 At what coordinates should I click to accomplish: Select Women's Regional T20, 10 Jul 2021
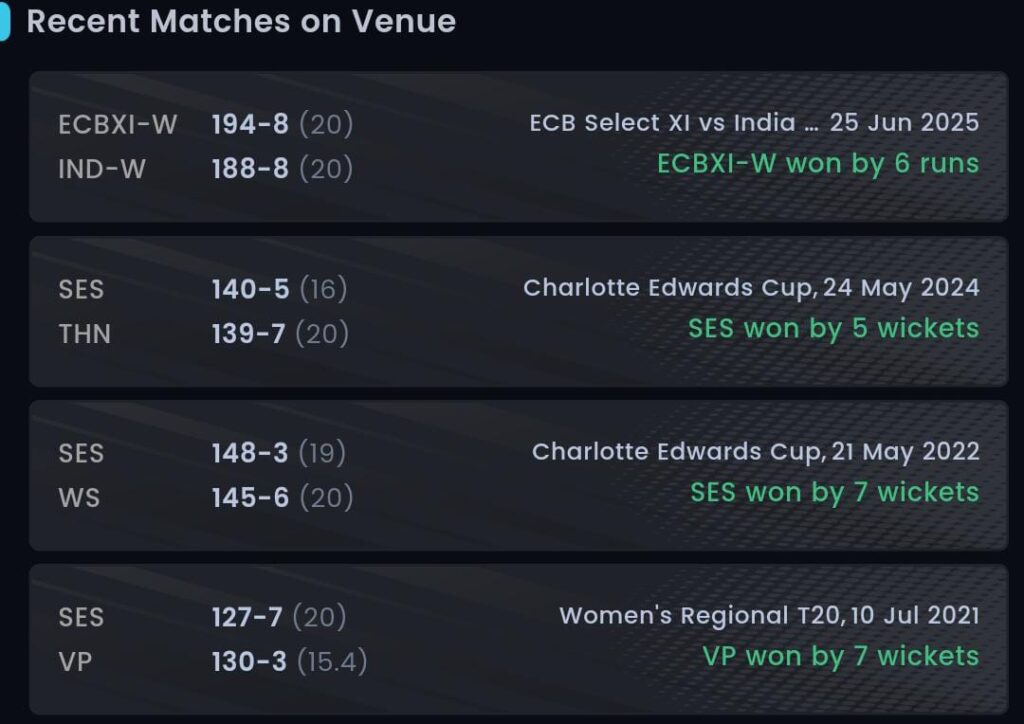pyautogui.click(x=769, y=616)
